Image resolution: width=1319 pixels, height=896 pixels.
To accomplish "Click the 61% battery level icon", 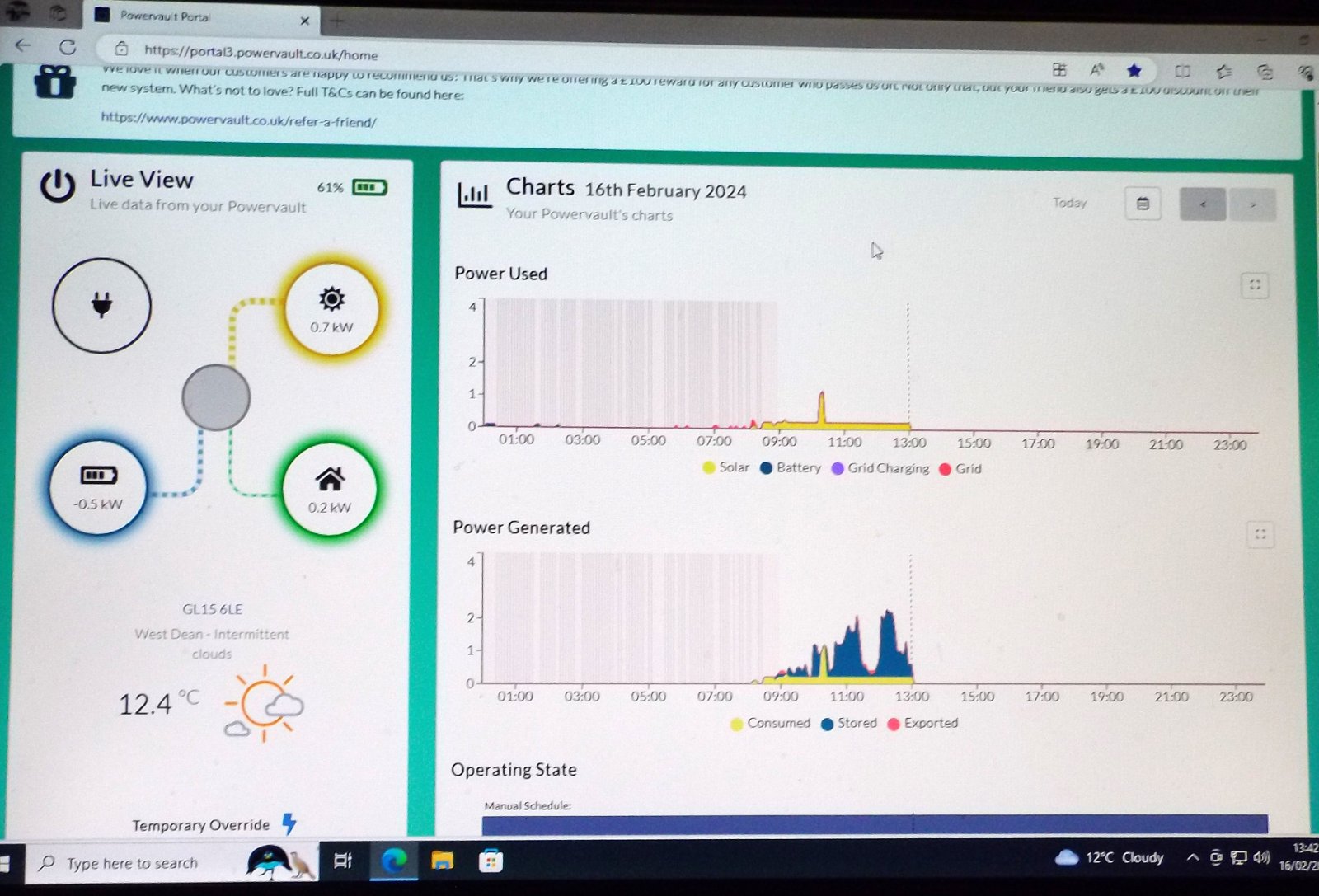I will [369, 188].
